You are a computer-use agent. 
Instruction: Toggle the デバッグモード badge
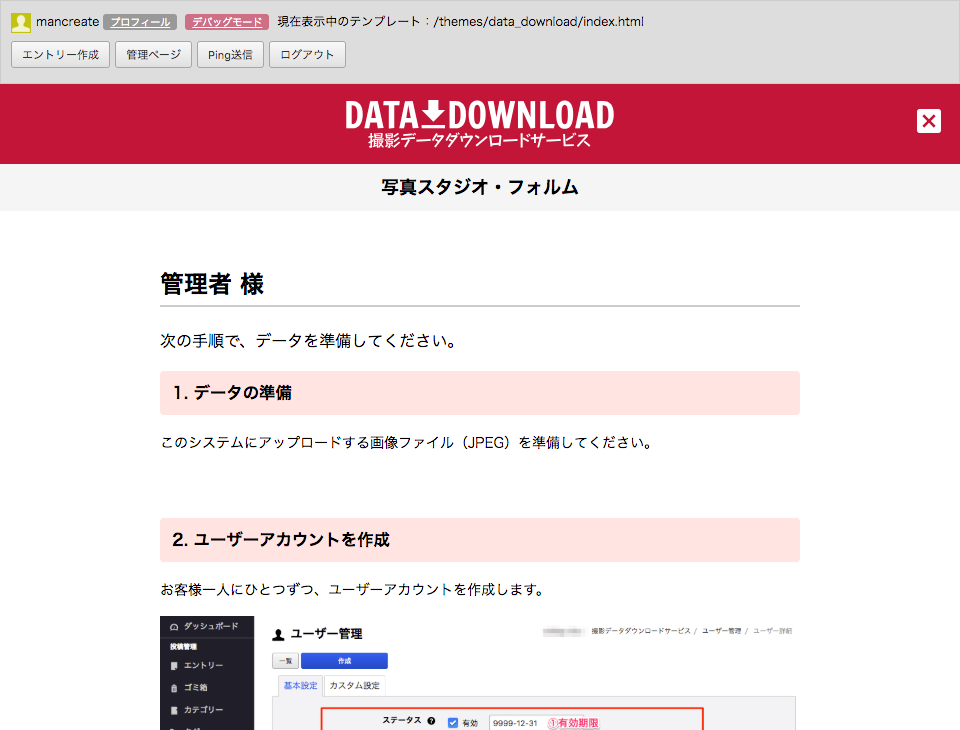[227, 22]
